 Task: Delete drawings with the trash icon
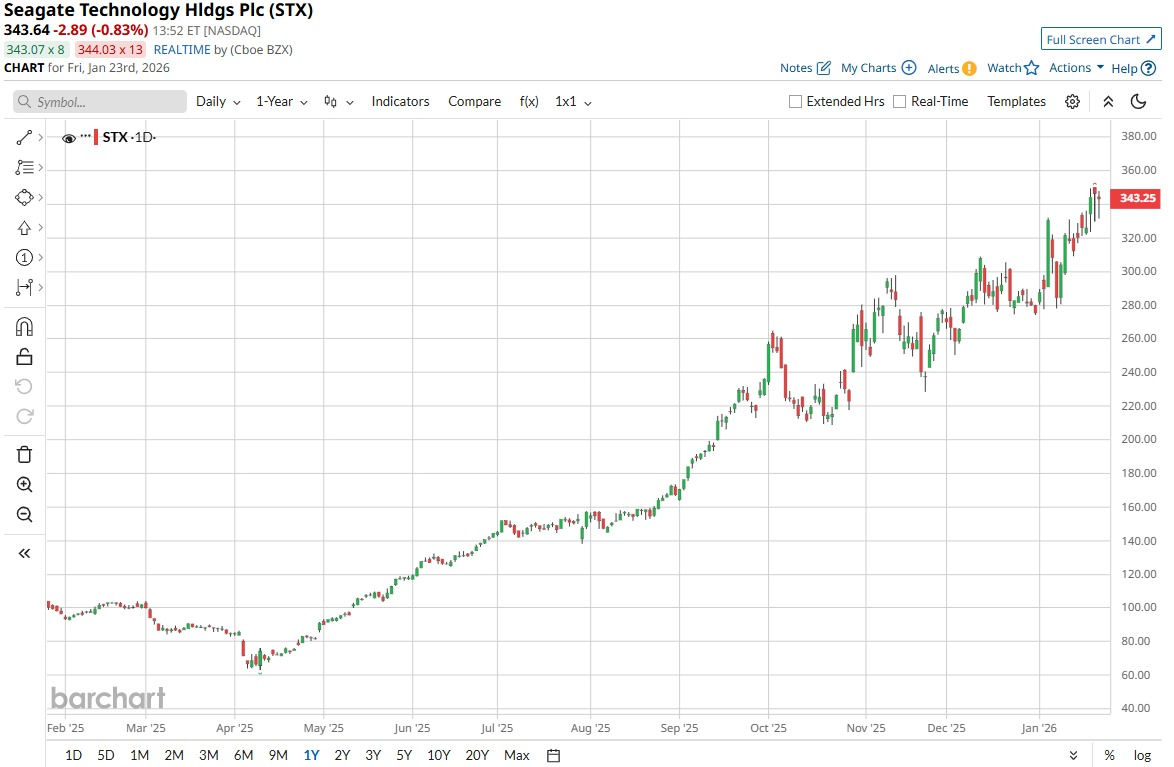(x=24, y=455)
